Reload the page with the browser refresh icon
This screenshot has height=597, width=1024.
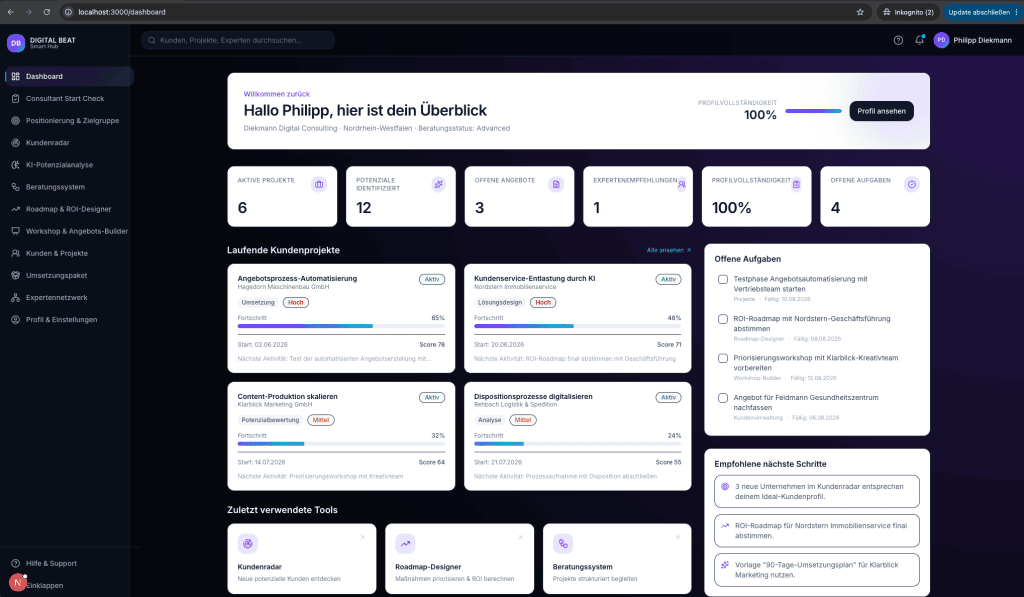tap(46, 12)
